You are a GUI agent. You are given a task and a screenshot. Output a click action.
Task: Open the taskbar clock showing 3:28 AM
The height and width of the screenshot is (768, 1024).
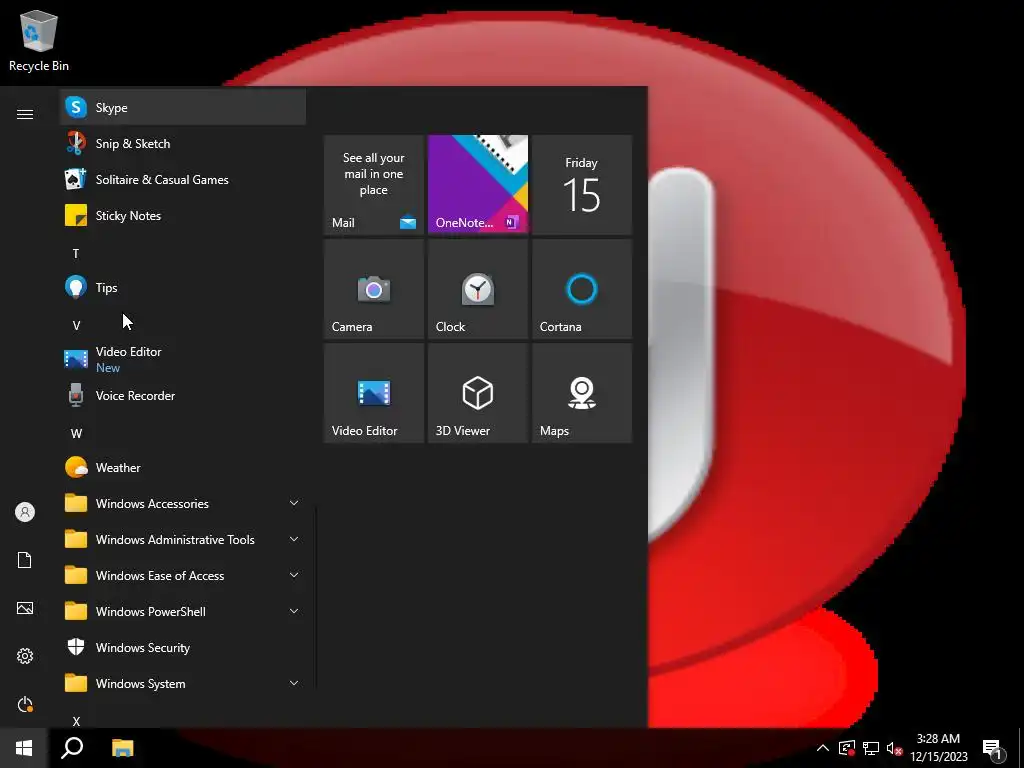coord(938,748)
